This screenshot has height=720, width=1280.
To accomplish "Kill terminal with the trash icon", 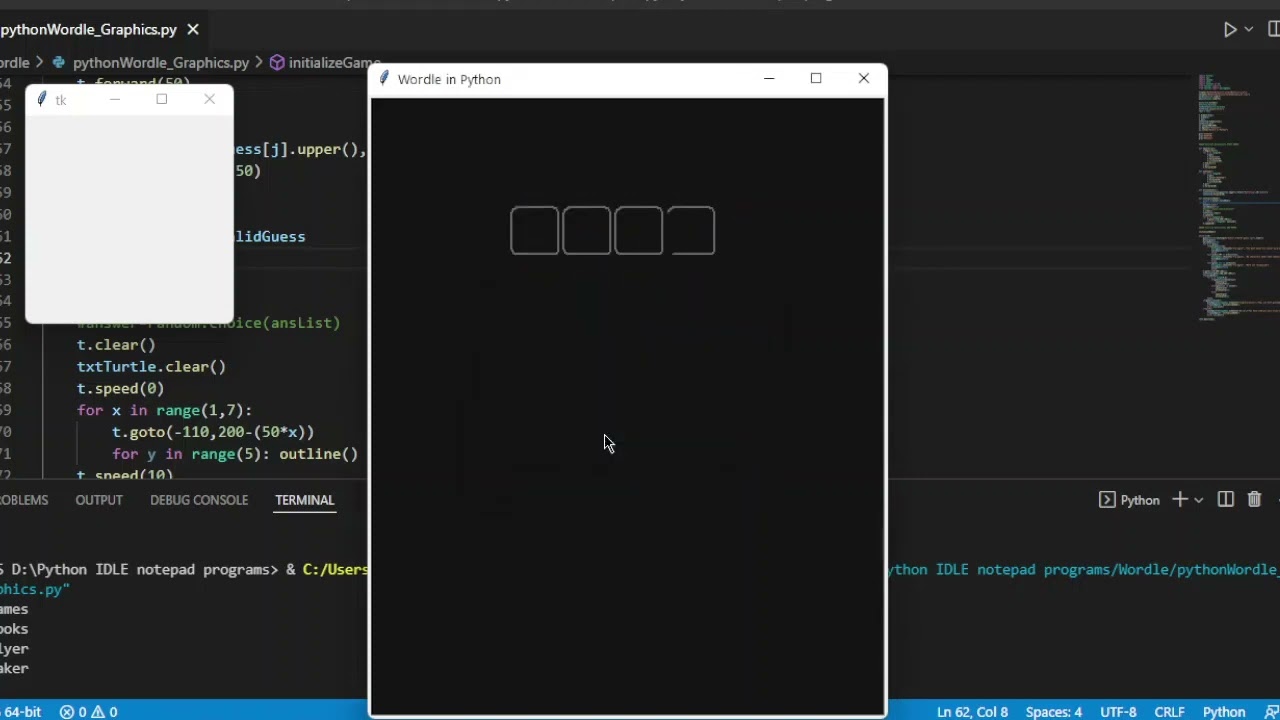I will pos(1254,500).
